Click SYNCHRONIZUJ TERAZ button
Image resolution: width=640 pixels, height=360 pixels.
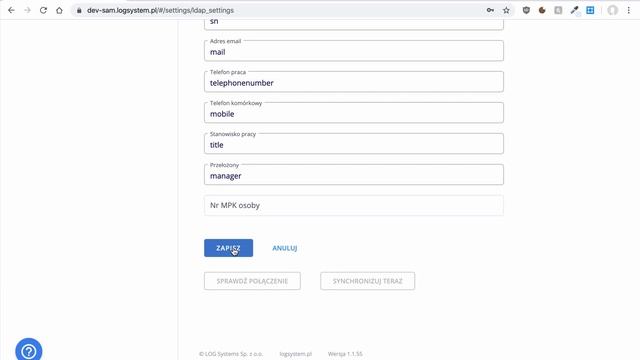tap(367, 281)
